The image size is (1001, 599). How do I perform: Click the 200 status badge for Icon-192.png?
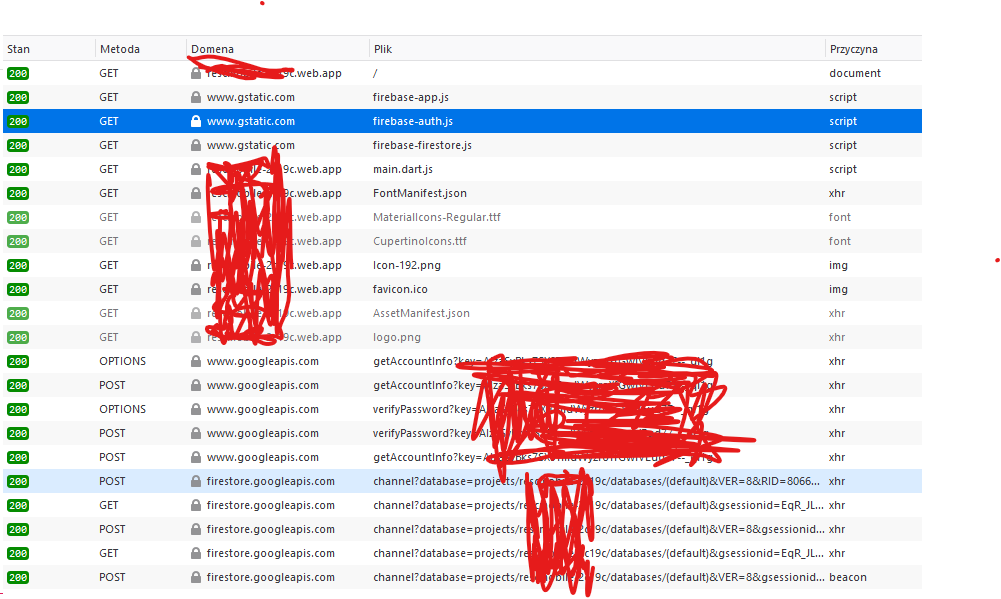coord(18,265)
